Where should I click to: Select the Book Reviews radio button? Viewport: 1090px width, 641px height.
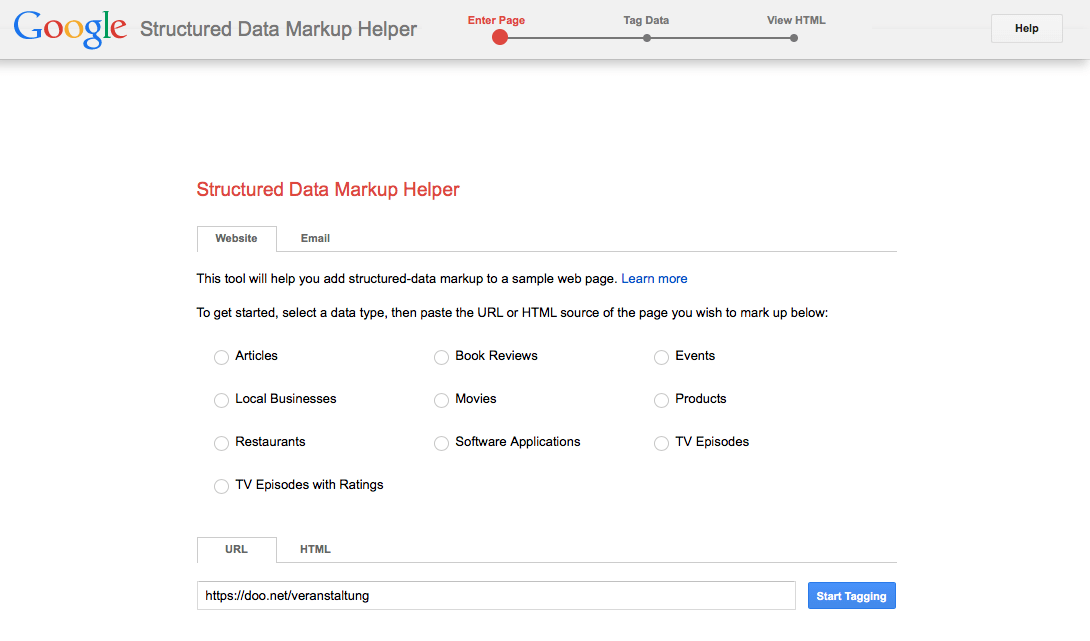[x=441, y=357]
